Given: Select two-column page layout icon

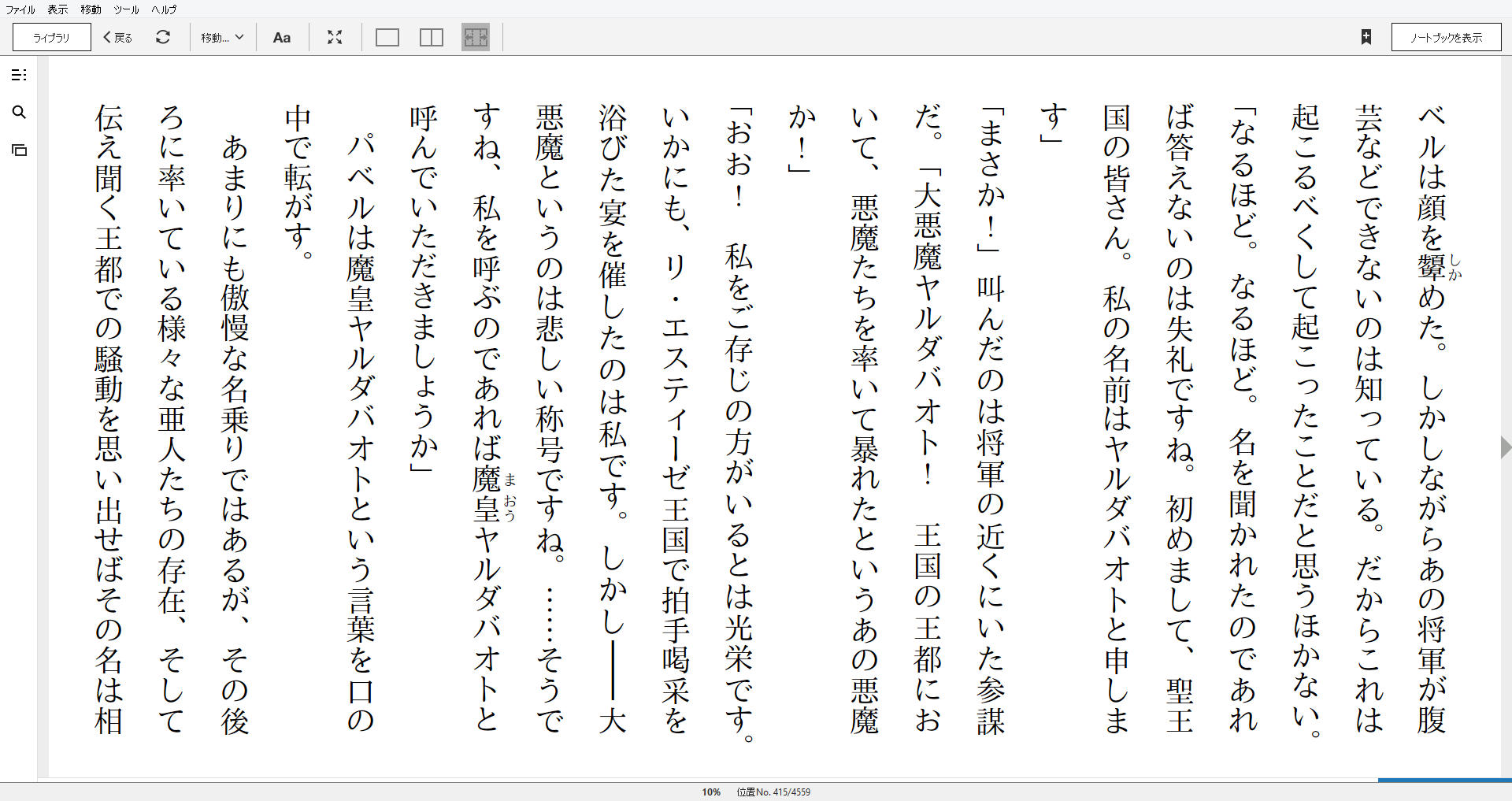Looking at the screenshot, I should [x=432, y=37].
